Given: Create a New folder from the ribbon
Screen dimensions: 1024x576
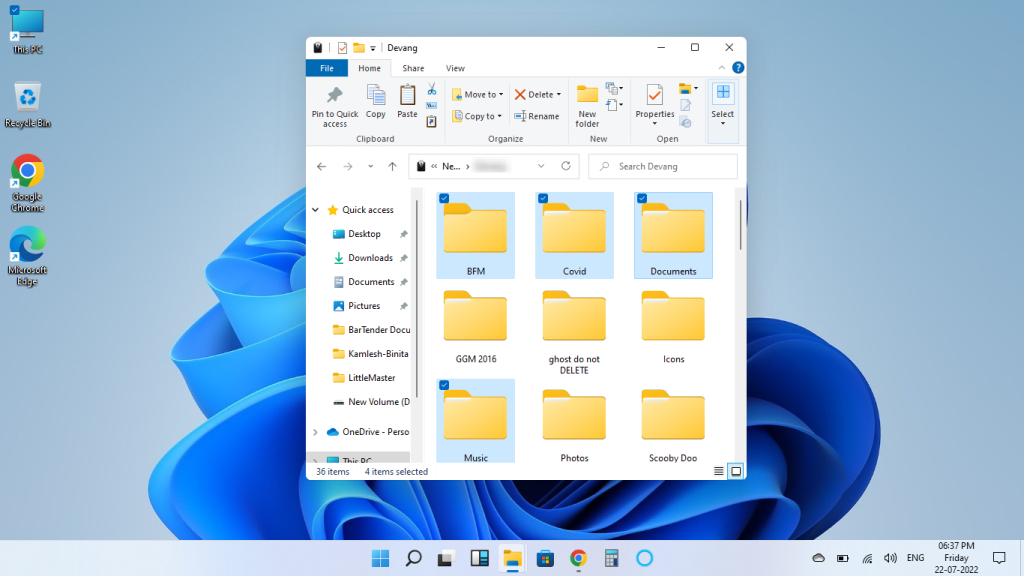Looking at the screenshot, I should tap(588, 103).
